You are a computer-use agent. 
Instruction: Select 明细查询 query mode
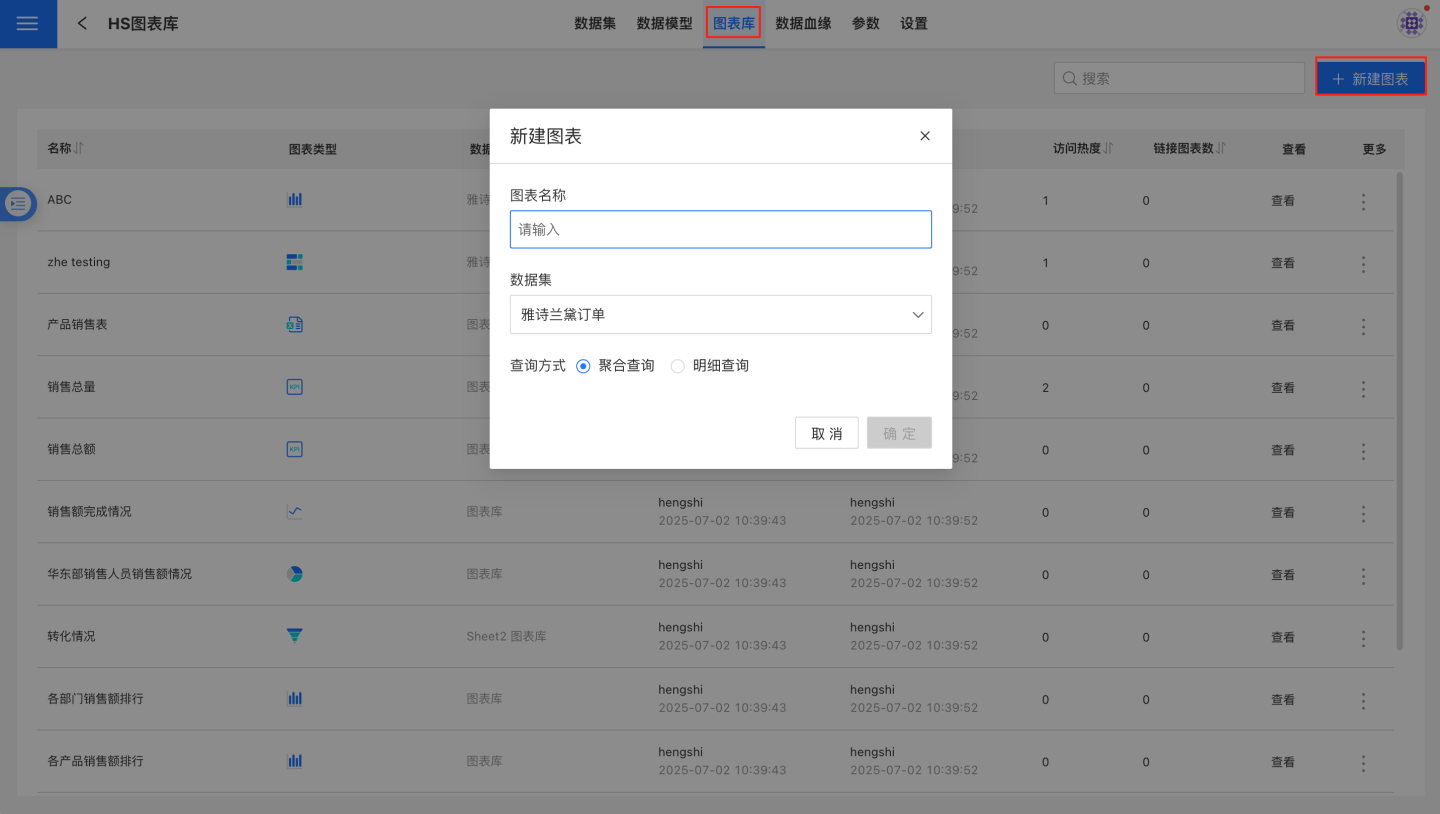(678, 366)
